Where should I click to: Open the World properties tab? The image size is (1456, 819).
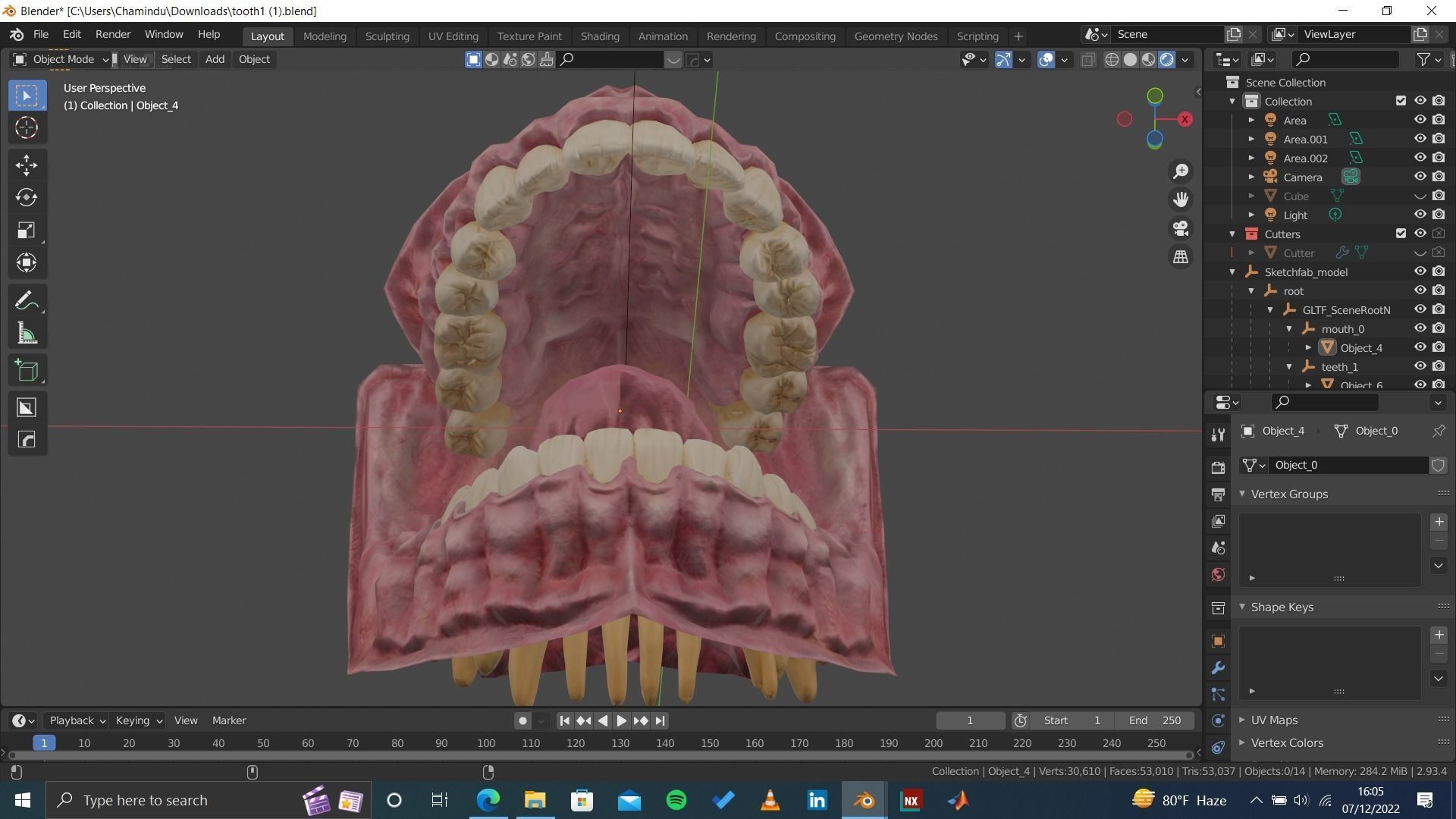coord(1218,575)
